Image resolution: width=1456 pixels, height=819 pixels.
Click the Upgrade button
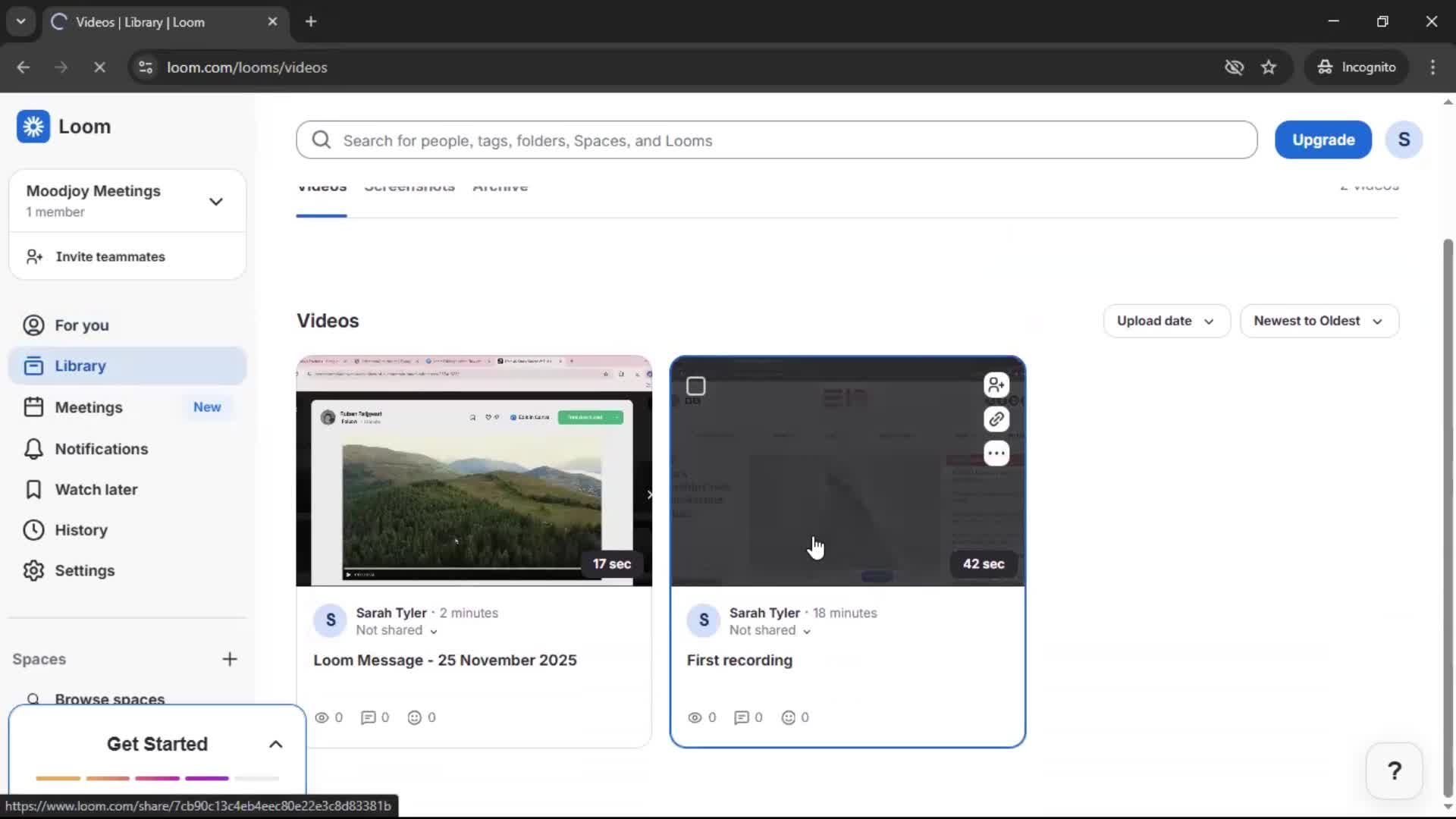[x=1323, y=140]
